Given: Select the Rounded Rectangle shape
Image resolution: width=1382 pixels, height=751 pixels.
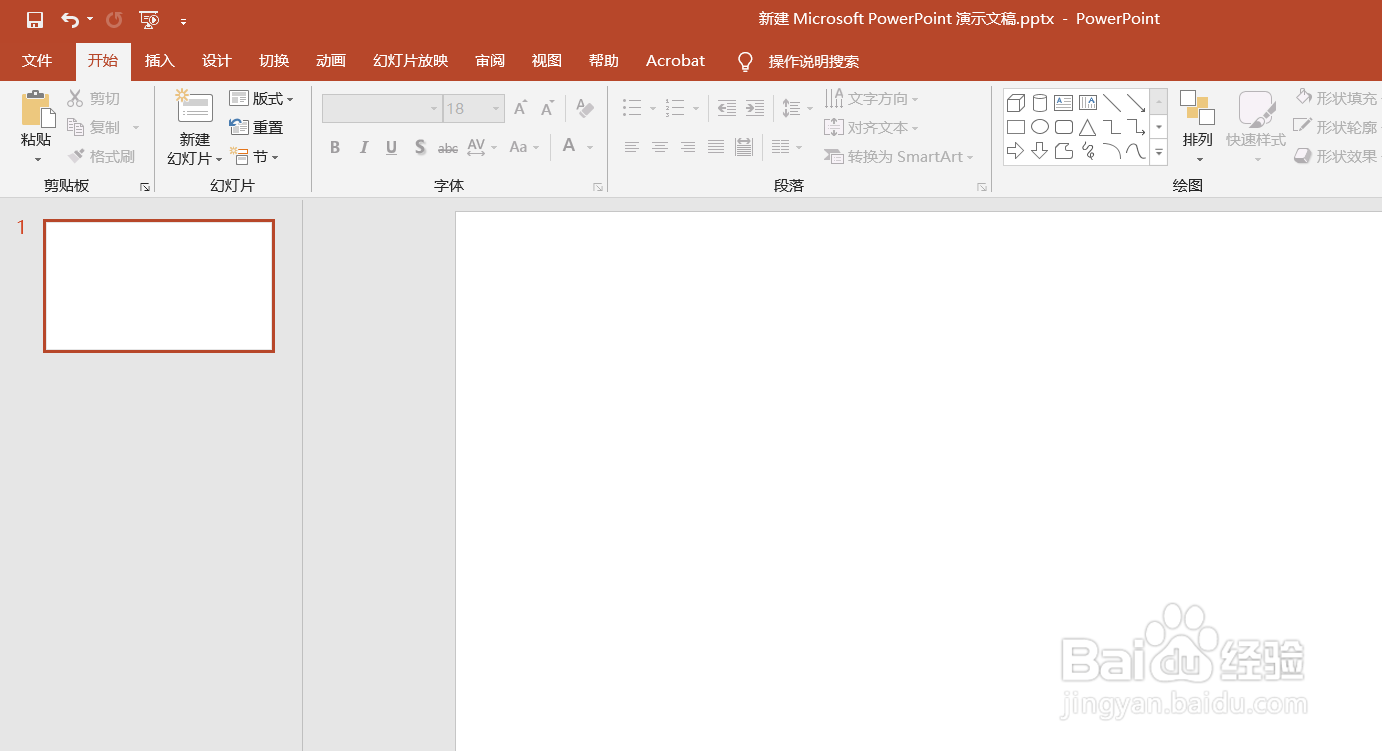Looking at the screenshot, I should tap(1064, 127).
